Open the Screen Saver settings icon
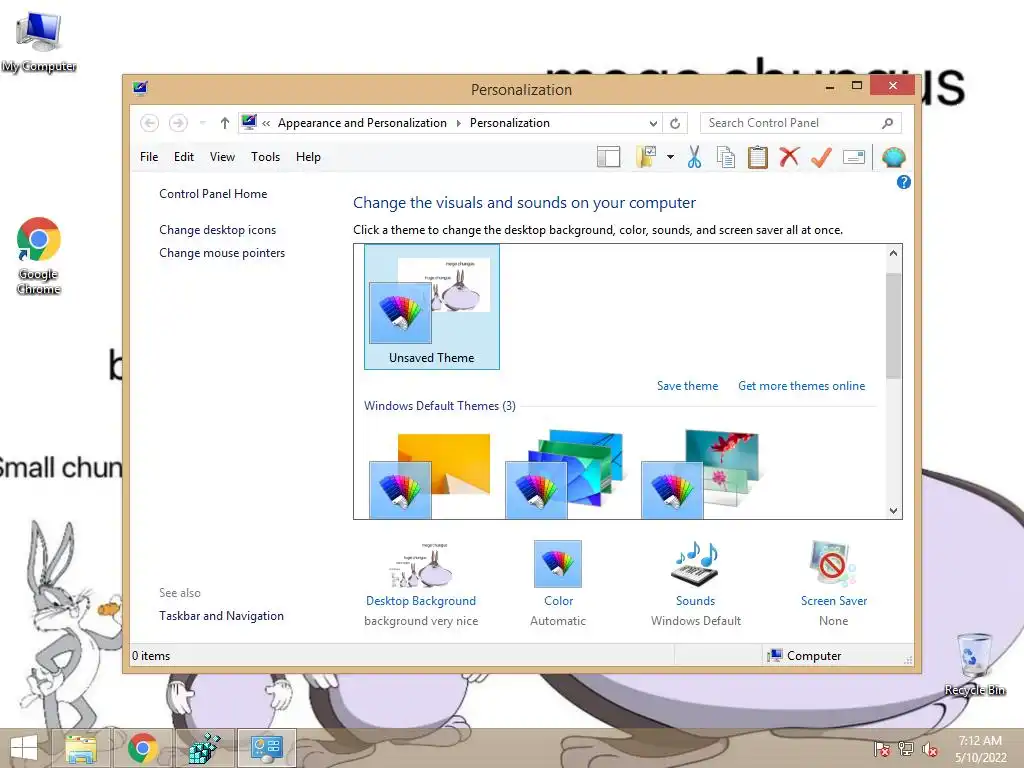The height and width of the screenshot is (768, 1024). 833,564
